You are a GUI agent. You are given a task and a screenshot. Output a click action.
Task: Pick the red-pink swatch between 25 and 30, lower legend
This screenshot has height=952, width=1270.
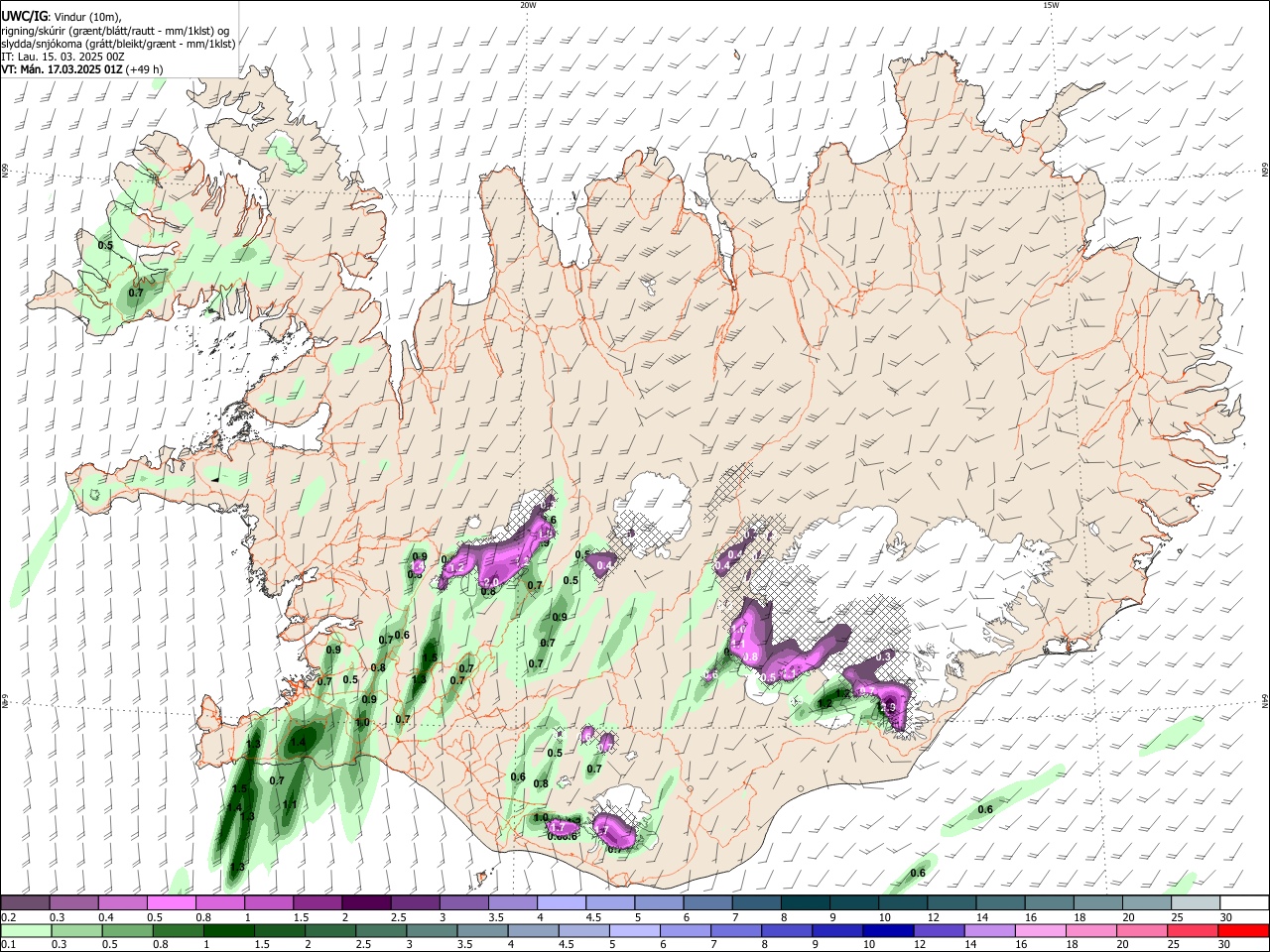1193,930
